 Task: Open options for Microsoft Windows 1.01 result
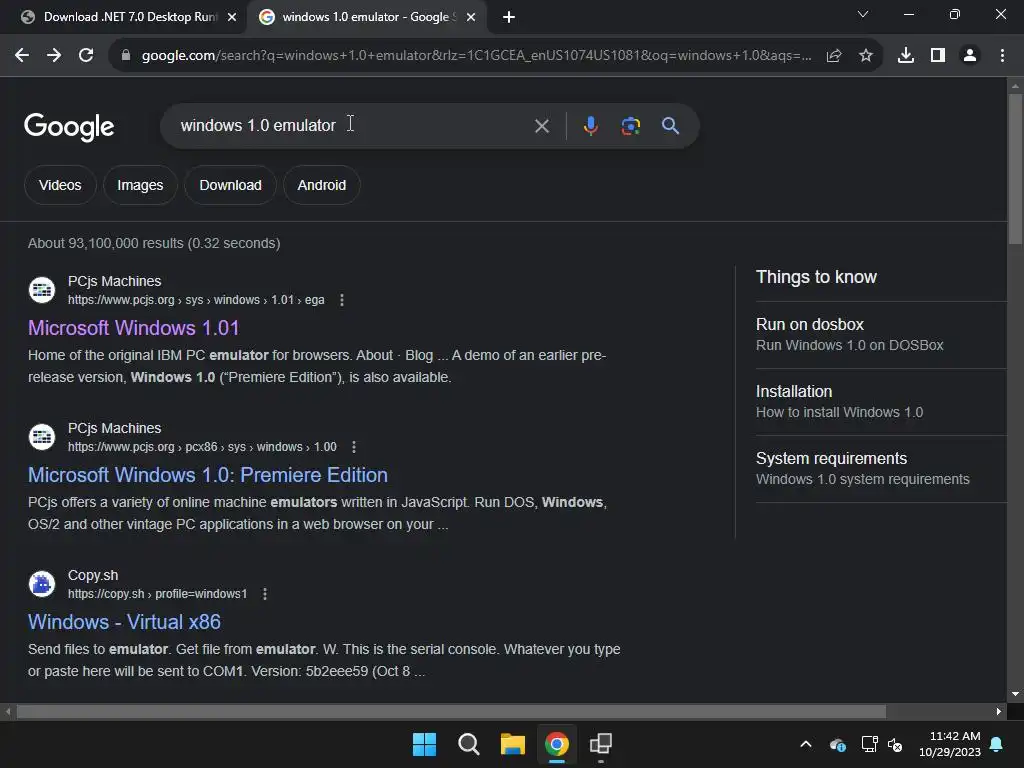(342, 300)
